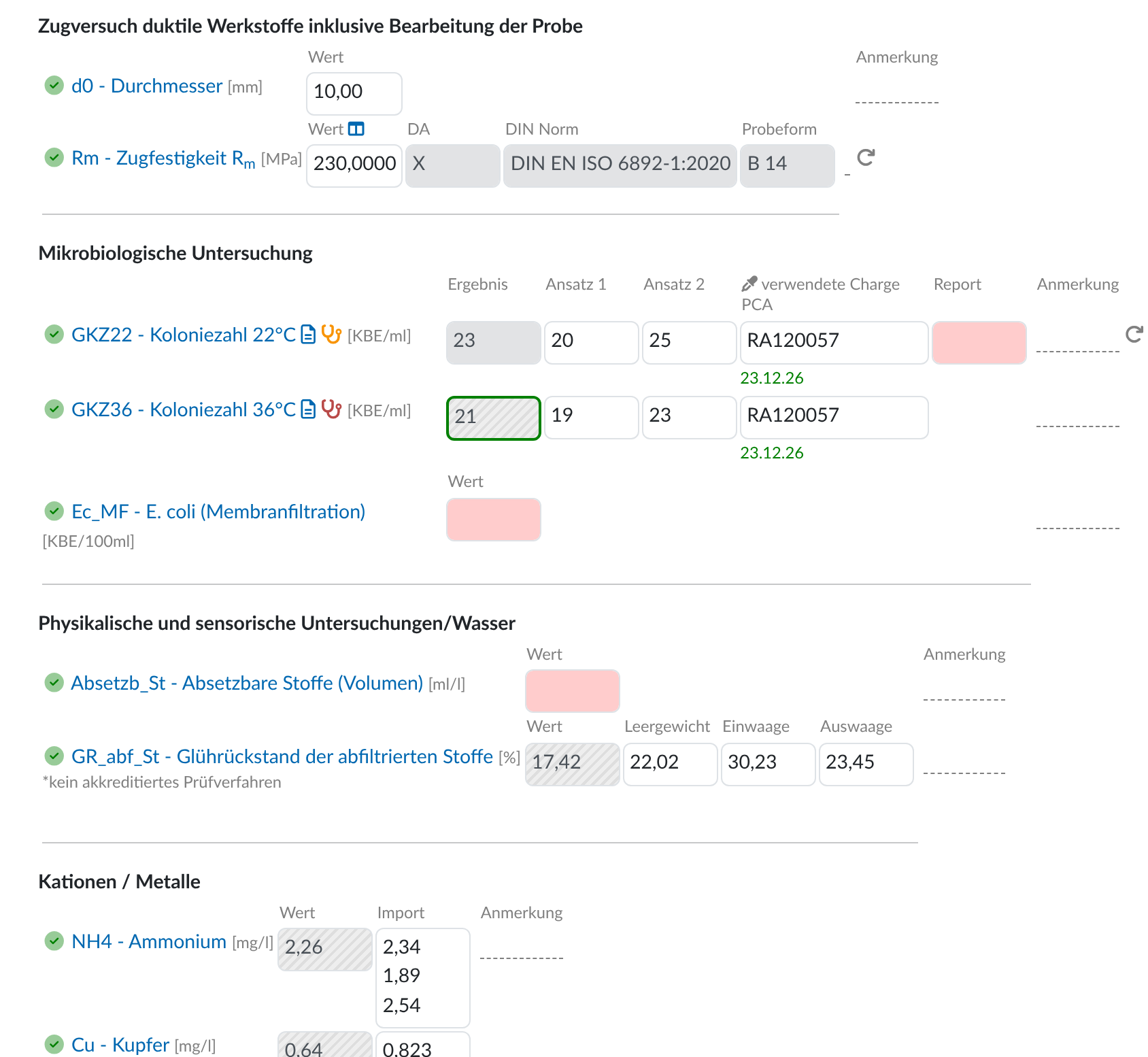Open the document icon beside GKZ36 Koloniezahl 36°C

[x=308, y=409]
